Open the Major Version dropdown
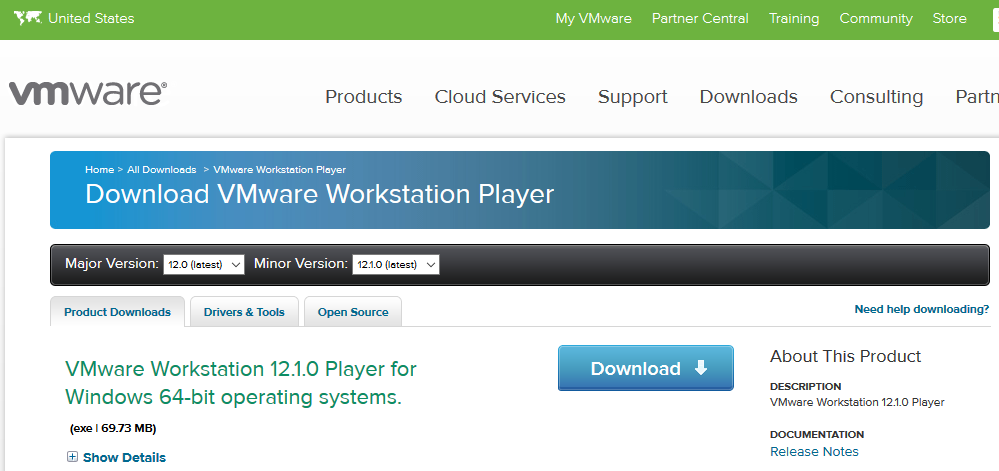This screenshot has height=471, width=999. click(x=204, y=264)
